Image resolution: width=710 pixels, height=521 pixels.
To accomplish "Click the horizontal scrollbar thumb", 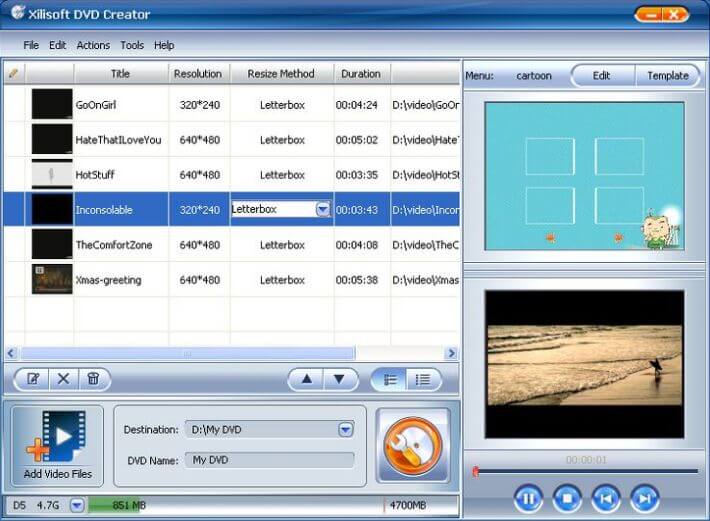I will [188, 353].
